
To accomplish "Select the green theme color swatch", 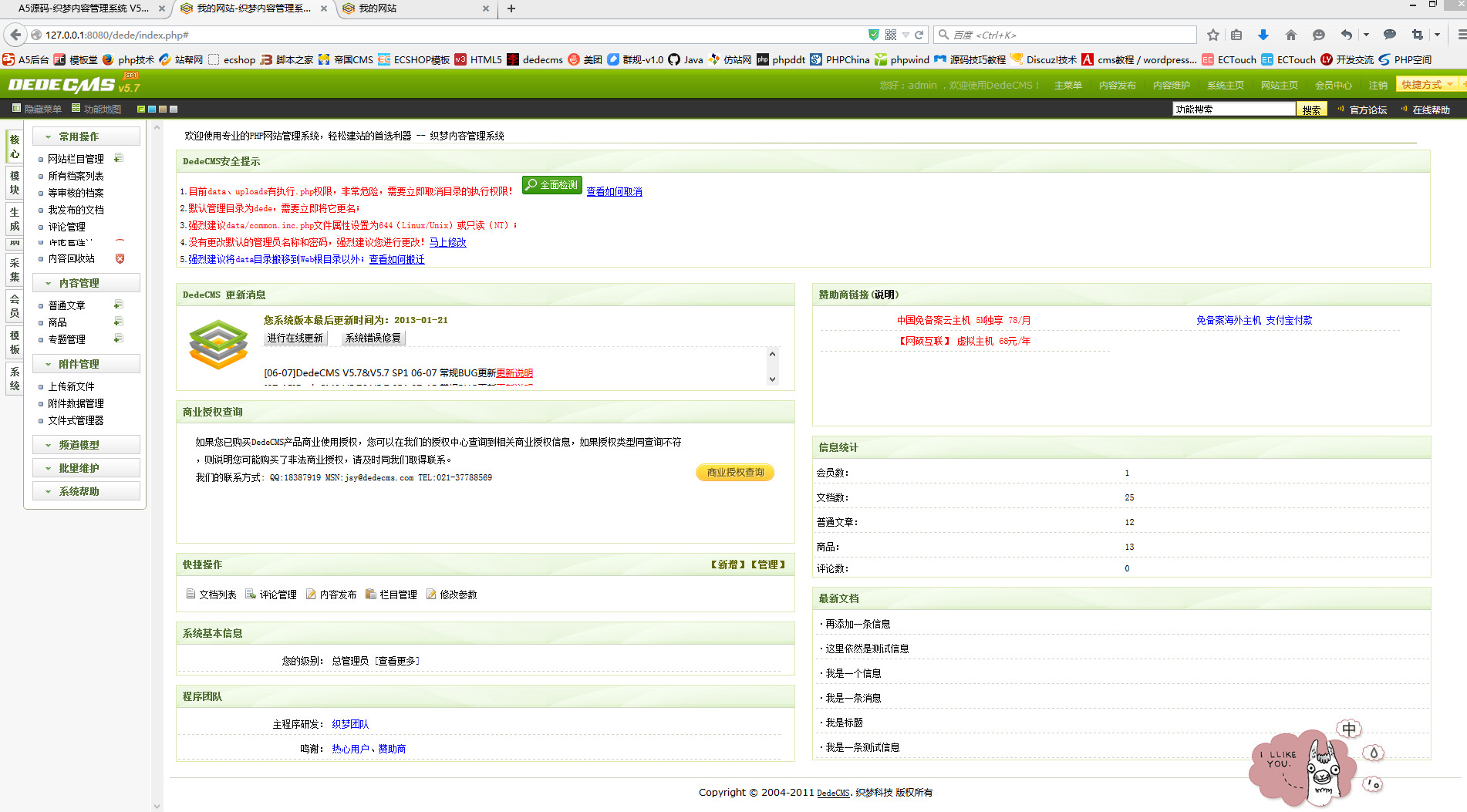I will coord(141,110).
